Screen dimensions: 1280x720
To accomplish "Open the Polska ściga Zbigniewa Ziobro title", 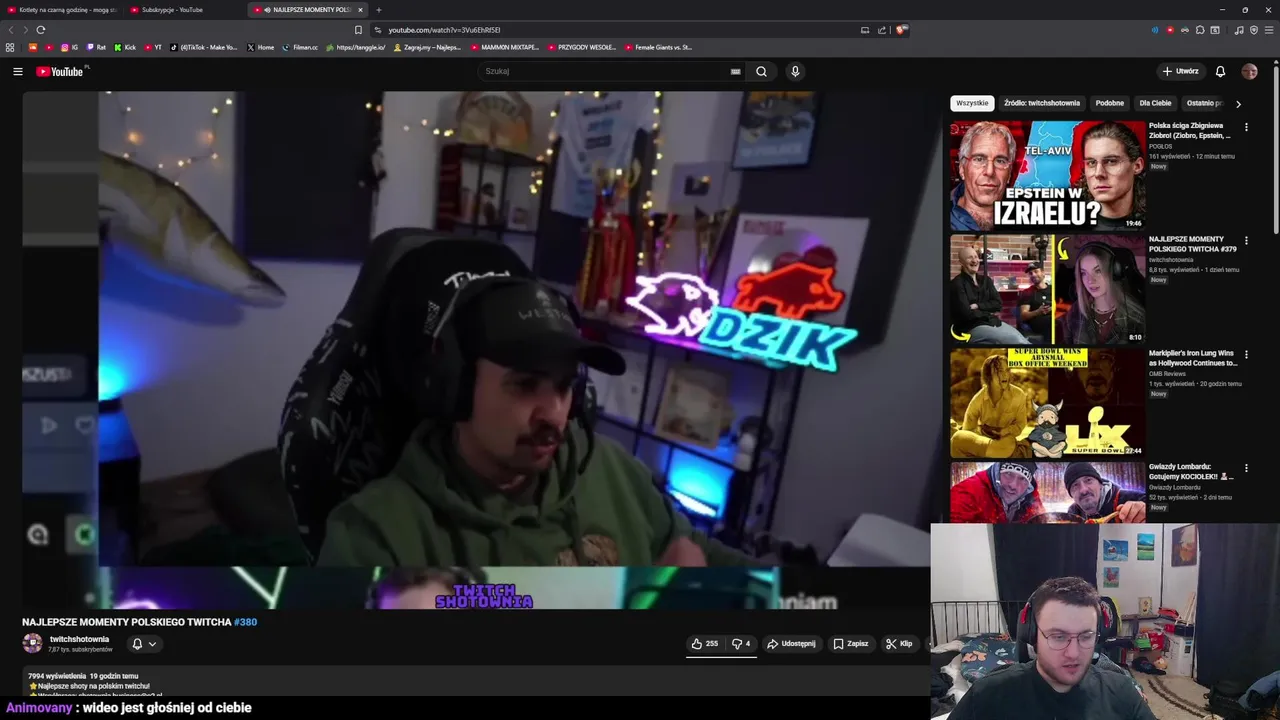I will click(1190, 131).
